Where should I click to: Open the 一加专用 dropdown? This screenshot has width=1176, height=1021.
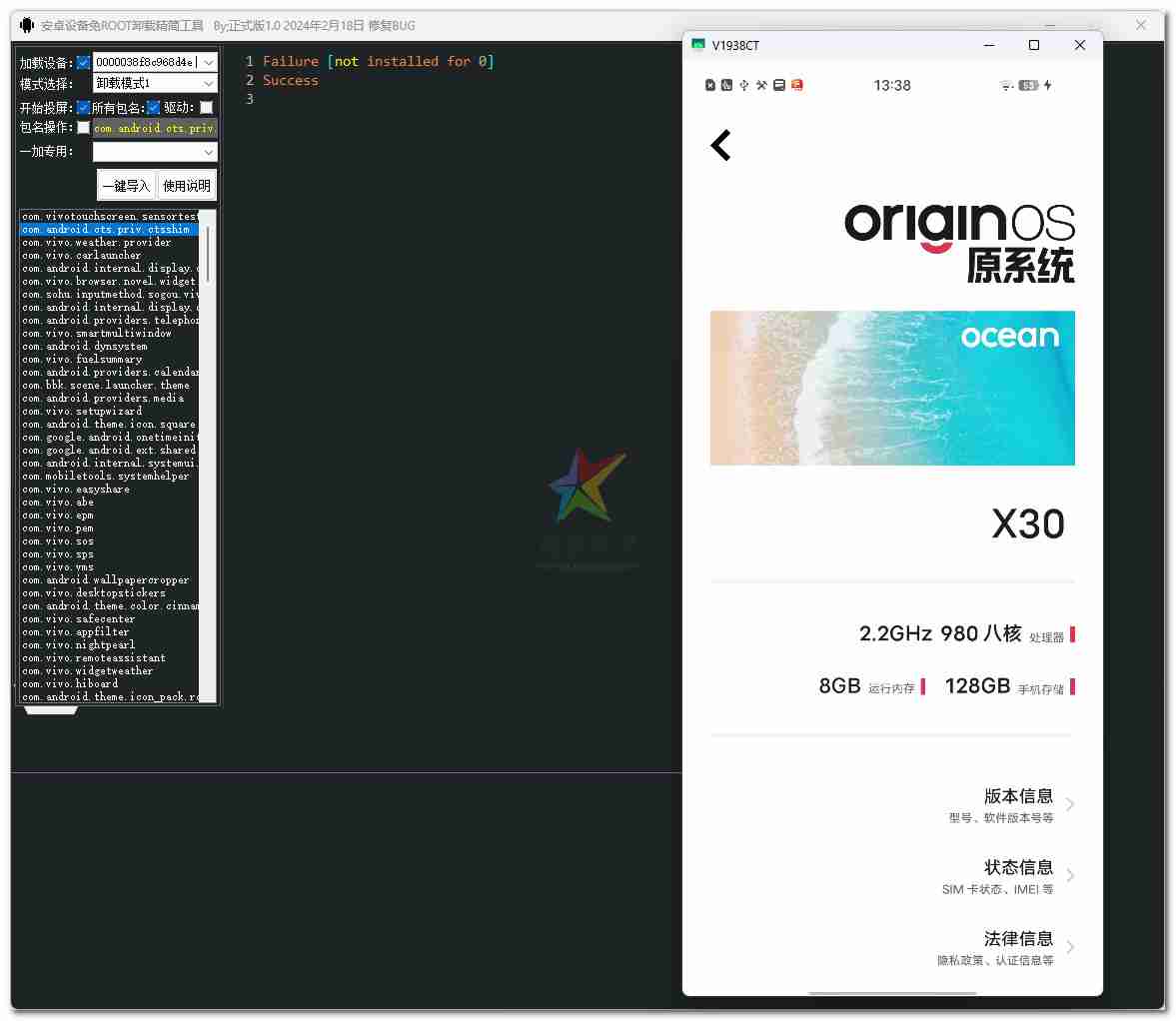[209, 152]
